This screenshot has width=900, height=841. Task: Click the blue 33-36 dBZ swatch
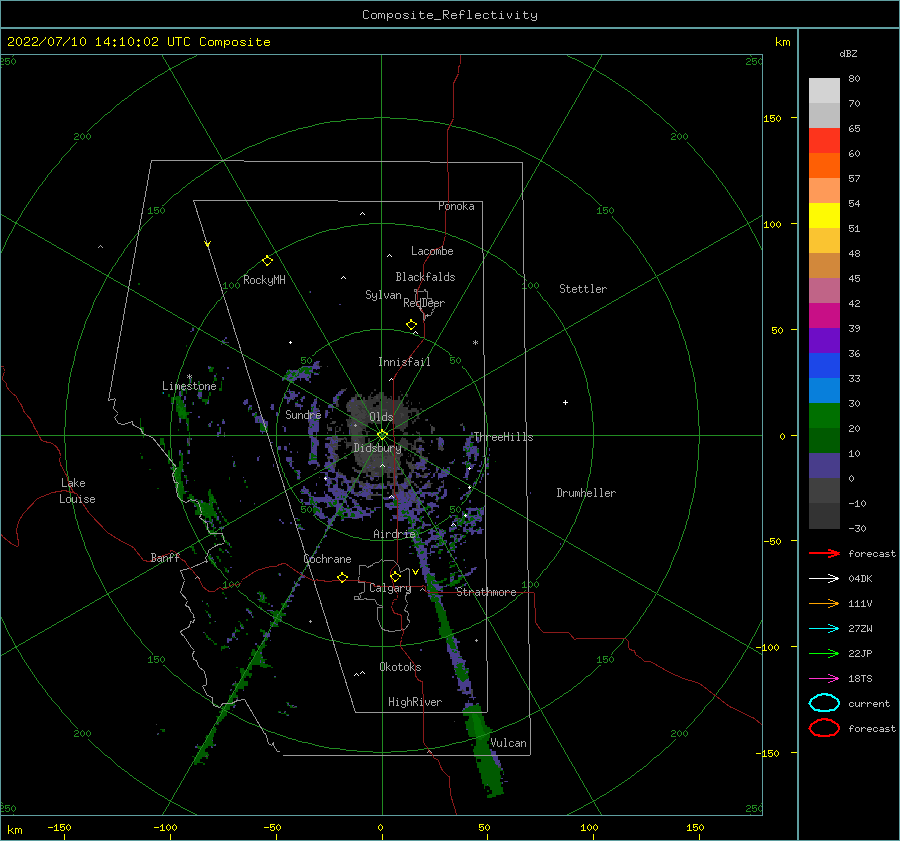tap(824, 365)
